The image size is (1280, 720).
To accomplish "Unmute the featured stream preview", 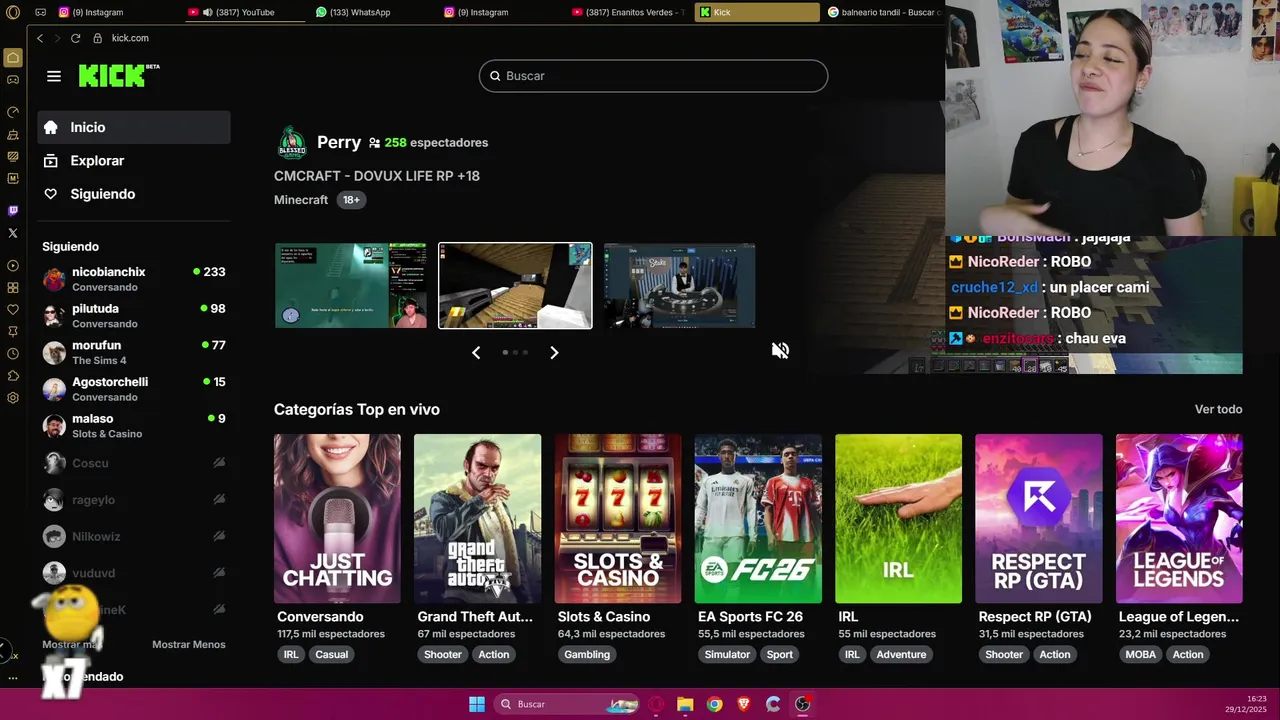I will (780, 351).
